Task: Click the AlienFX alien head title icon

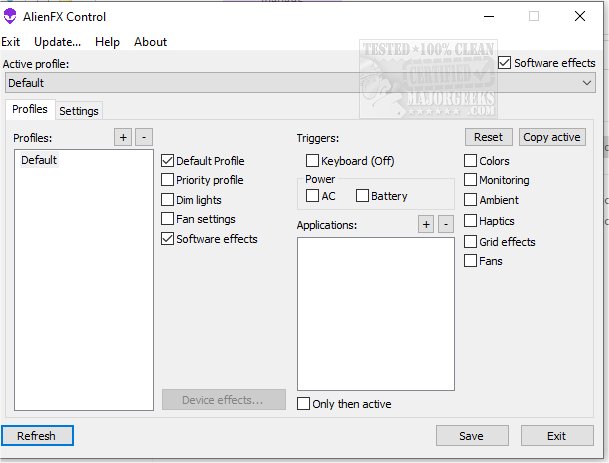Action: coord(11,17)
